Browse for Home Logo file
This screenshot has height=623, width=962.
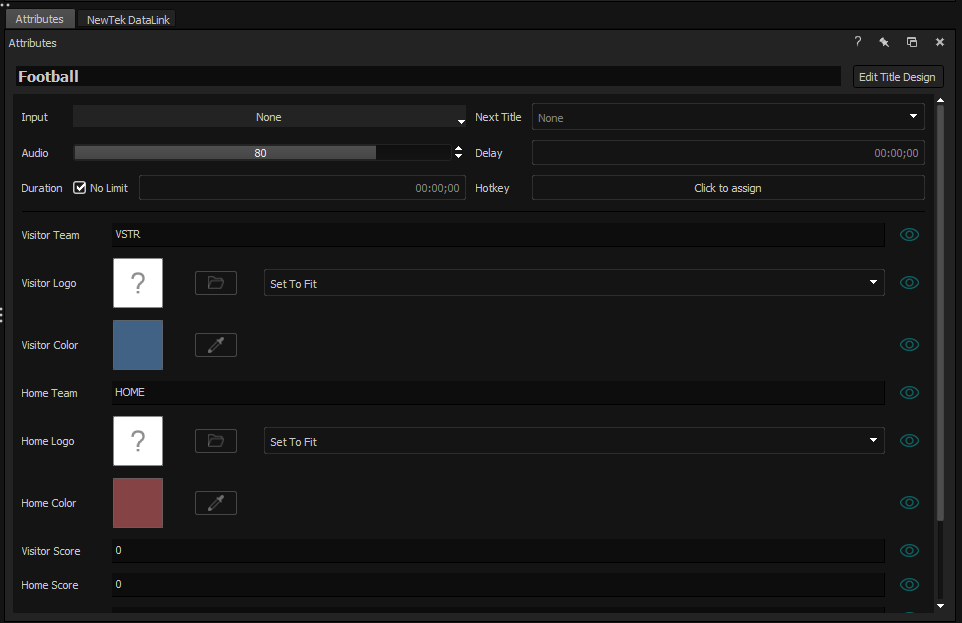pyautogui.click(x=215, y=441)
